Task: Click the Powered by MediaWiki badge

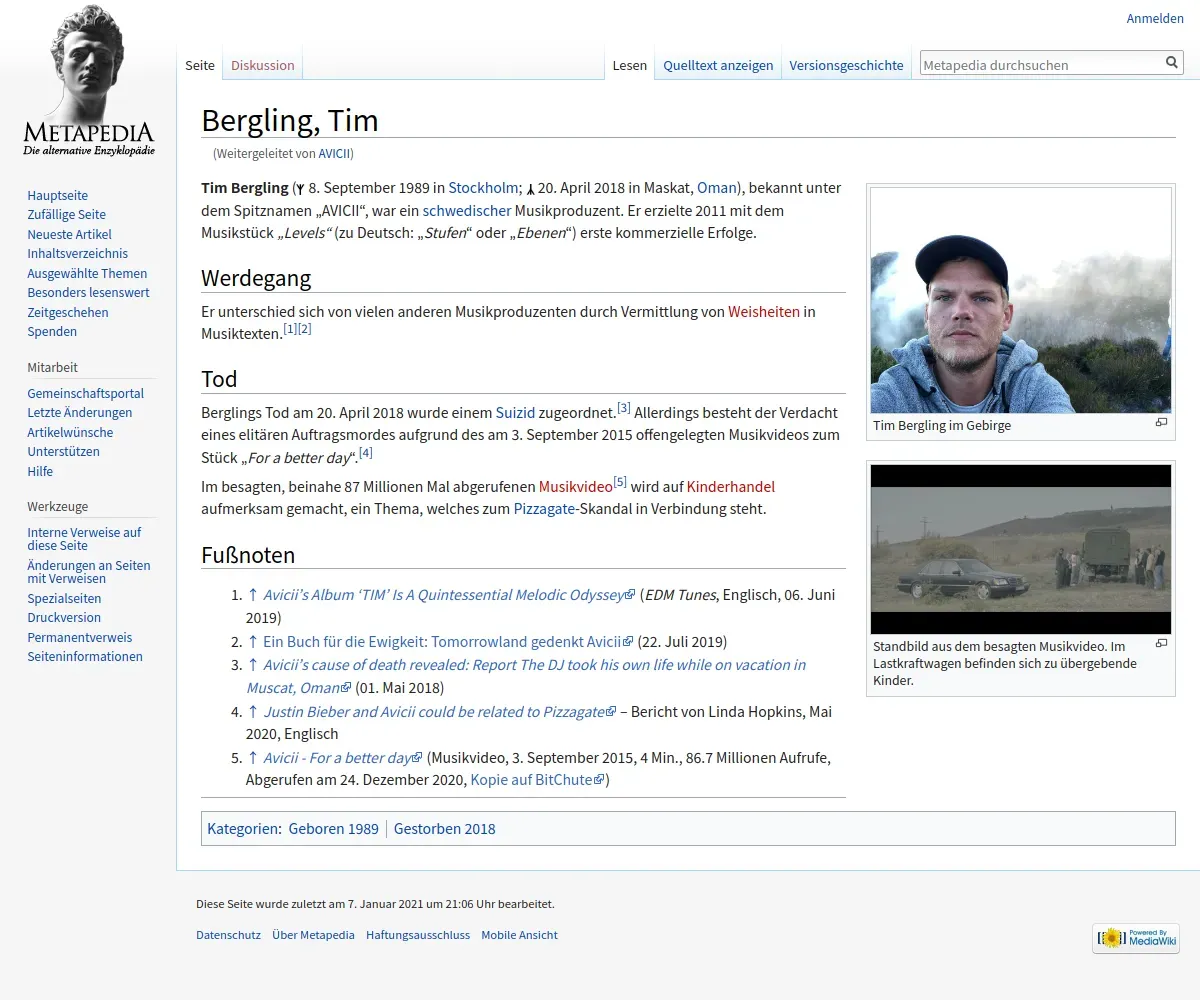Action: [1136, 938]
